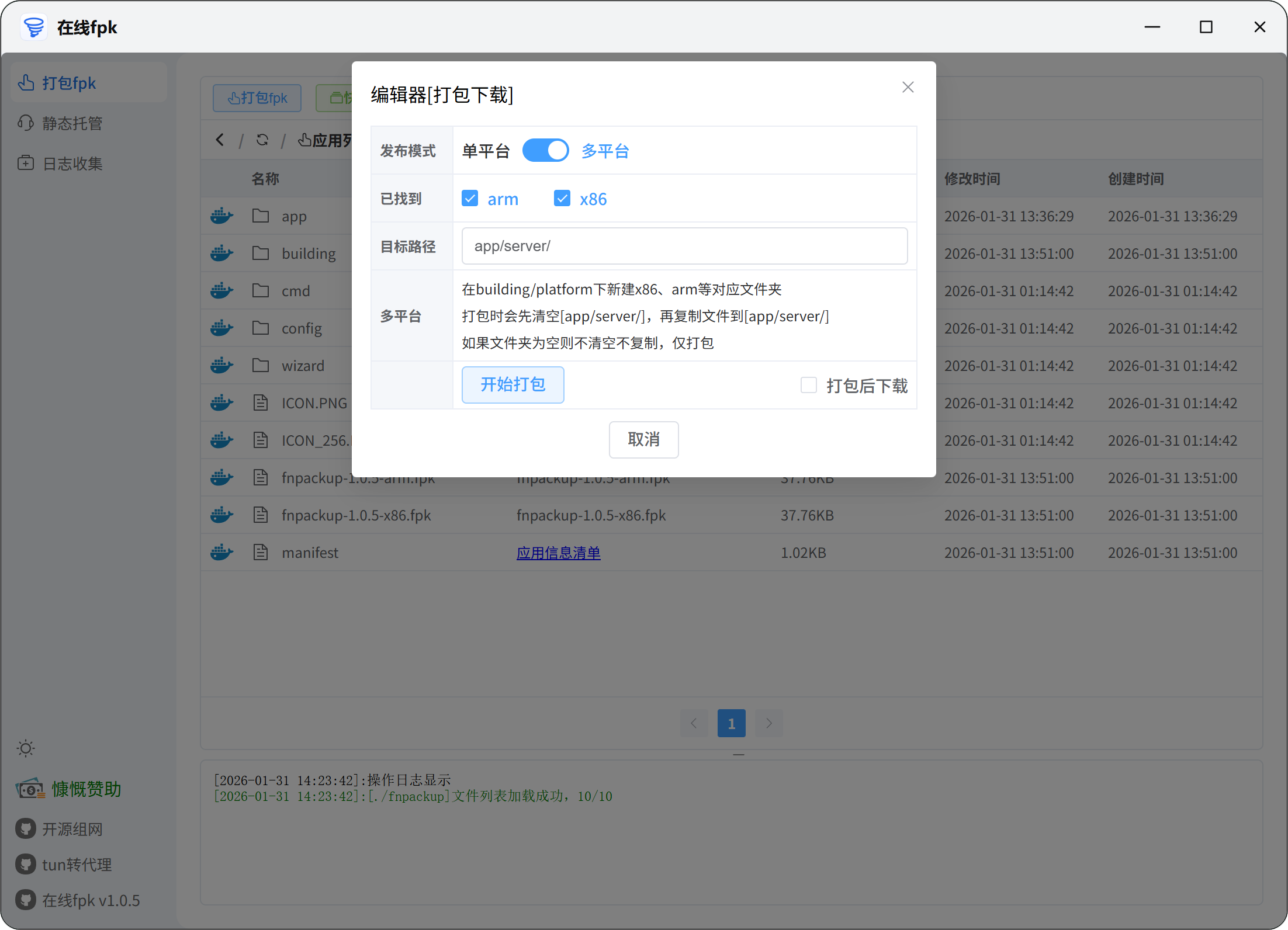Click the docker icon beside manifest
This screenshot has width=1288, height=930.
(x=221, y=553)
